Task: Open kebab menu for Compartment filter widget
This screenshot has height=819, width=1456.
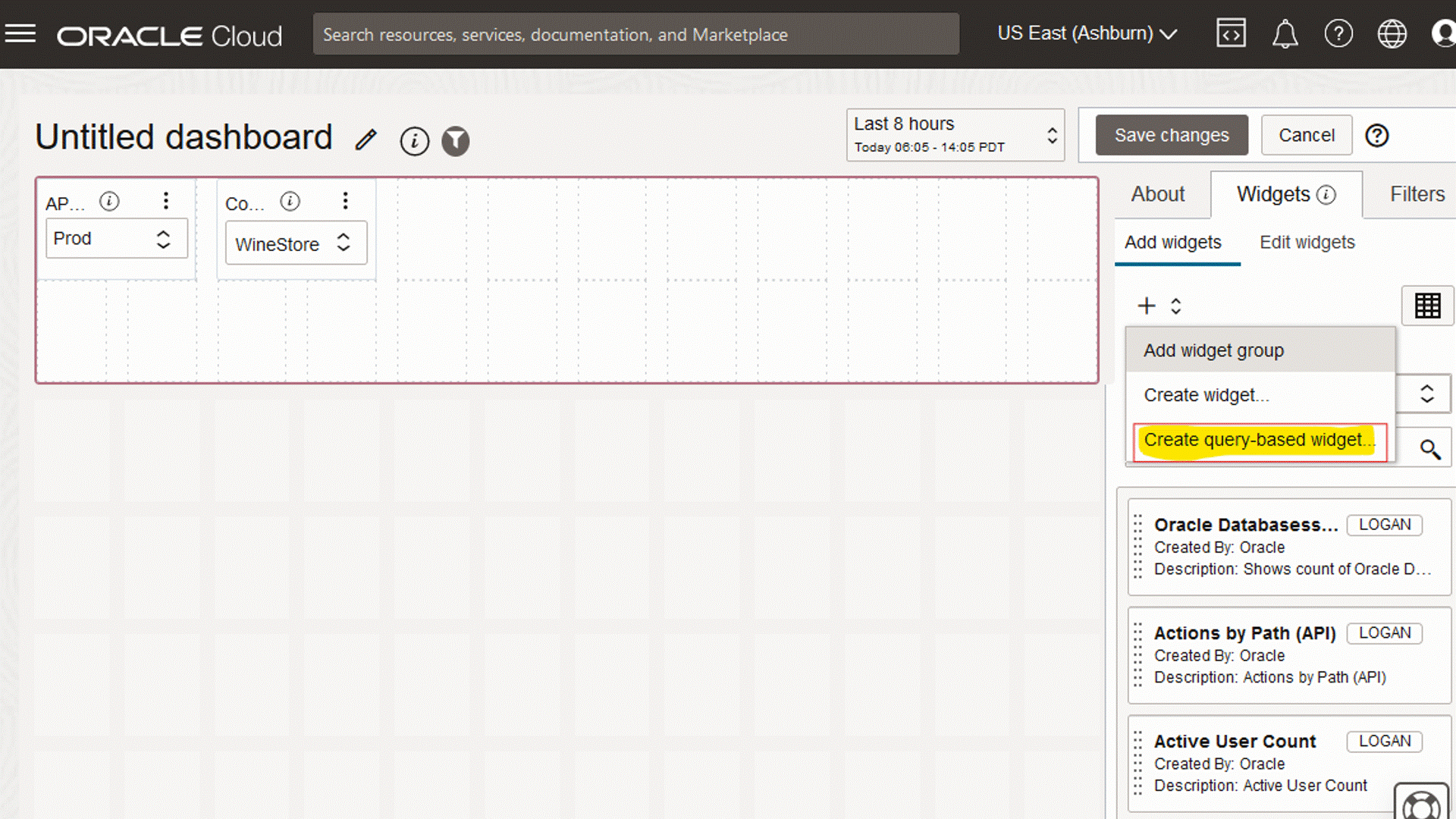Action: (345, 201)
